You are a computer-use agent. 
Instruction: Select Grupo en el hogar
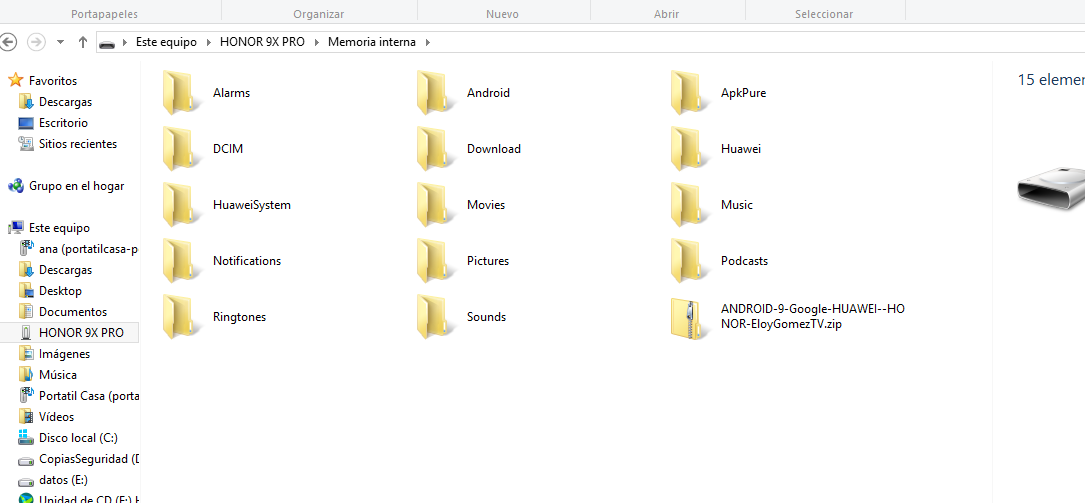tap(76, 186)
